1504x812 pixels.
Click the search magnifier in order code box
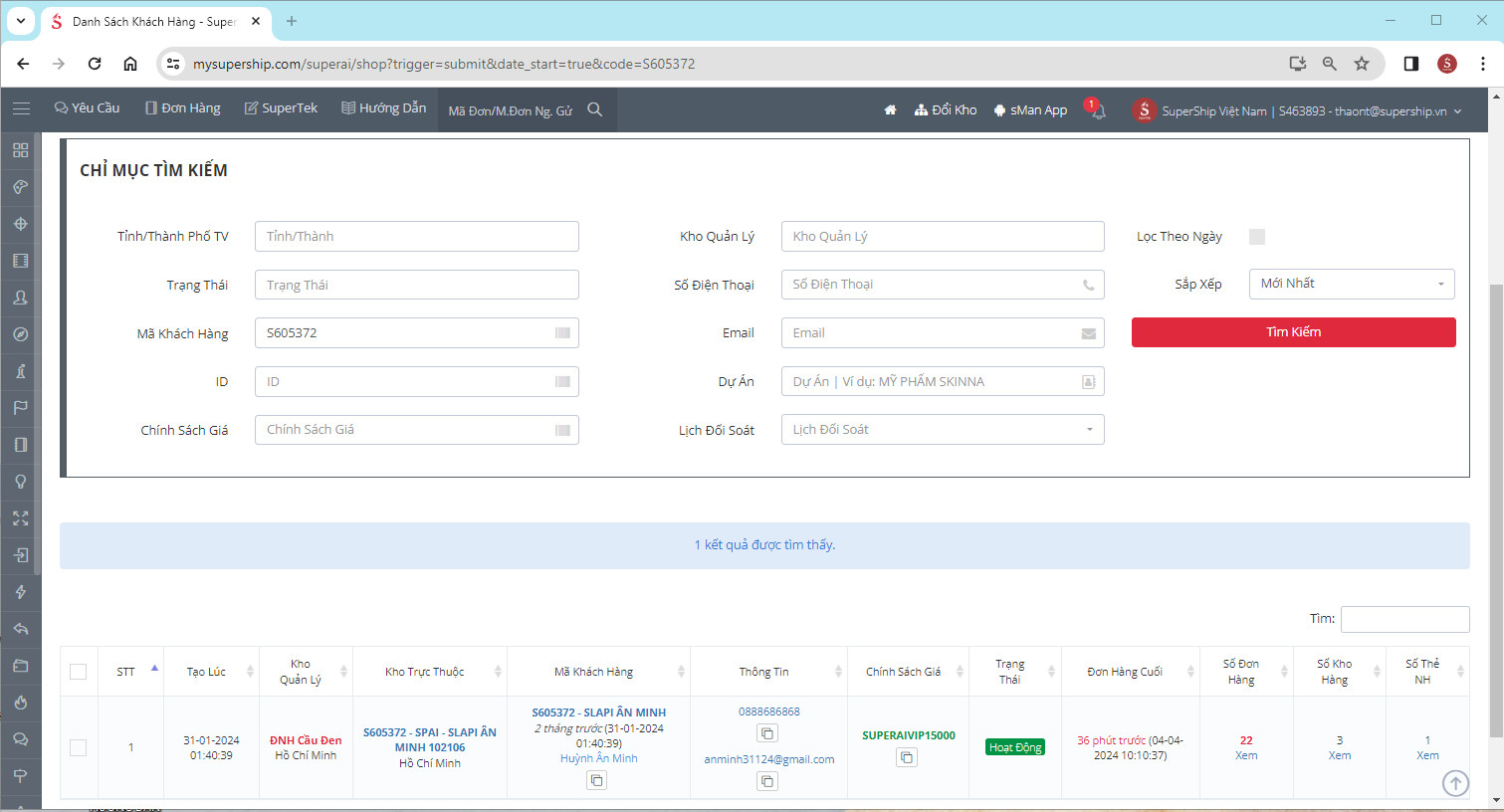tap(594, 109)
